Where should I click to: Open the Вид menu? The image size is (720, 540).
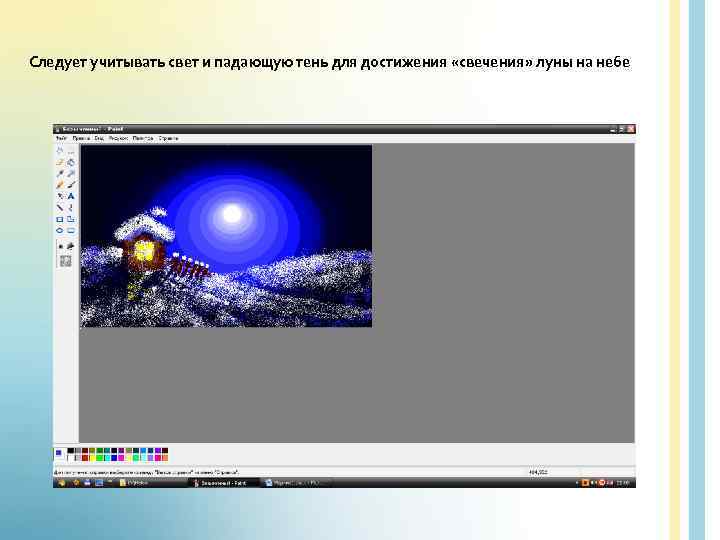(99, 138)
